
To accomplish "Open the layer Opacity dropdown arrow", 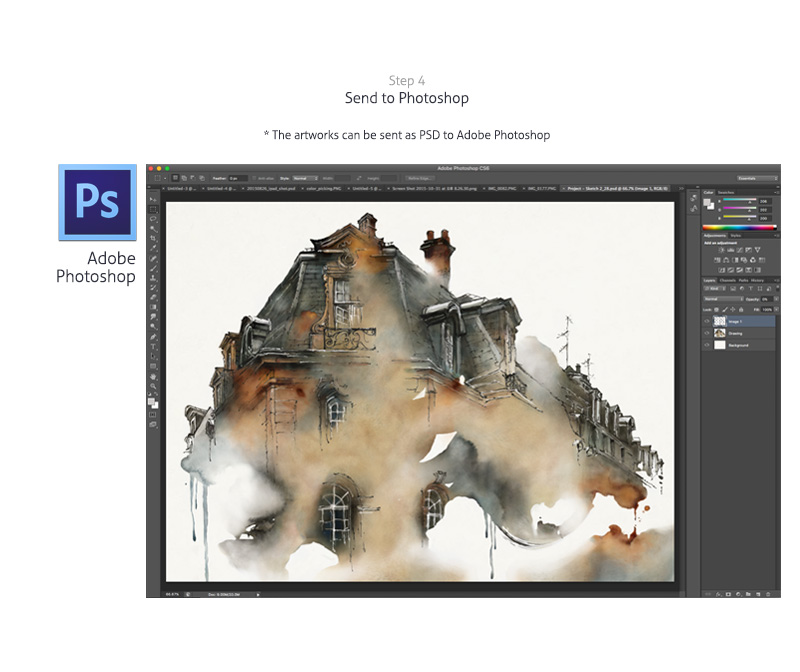I will click(x=777, y=299).
